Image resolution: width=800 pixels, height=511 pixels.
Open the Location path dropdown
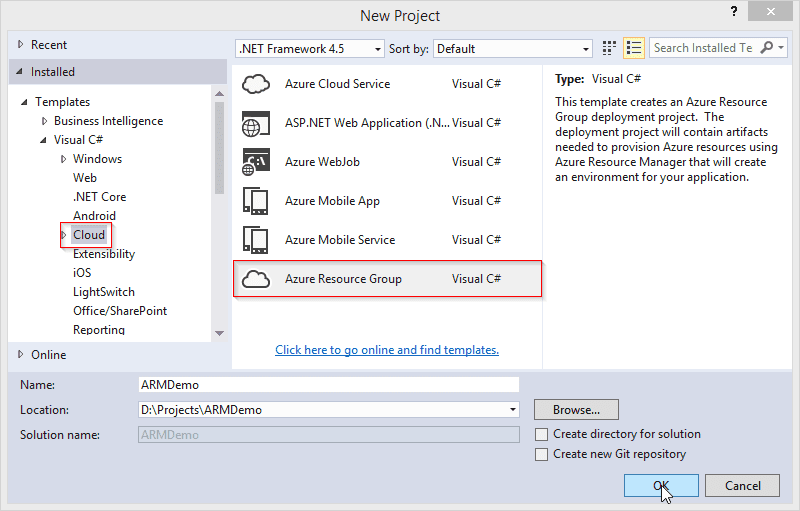coord(513,410)
